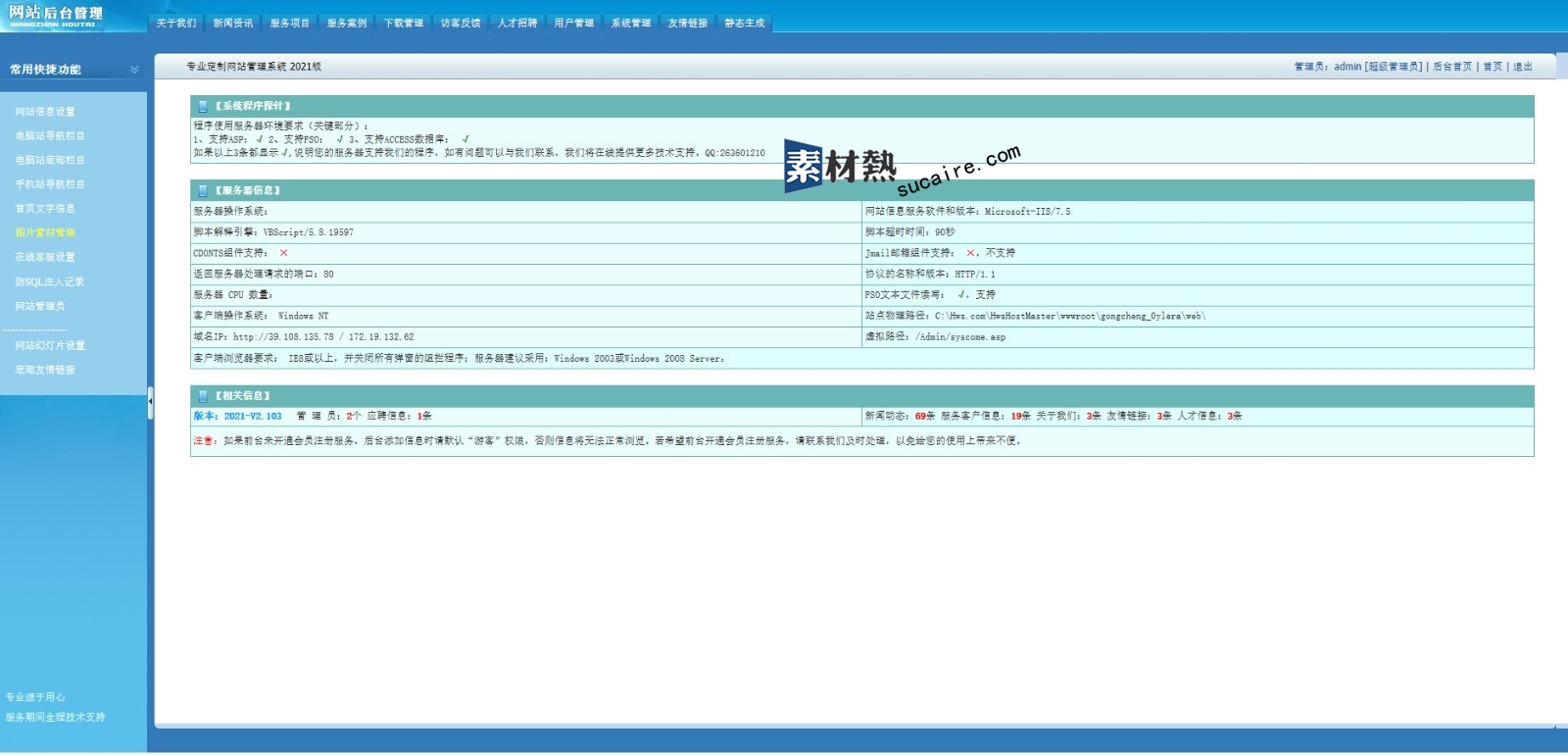Click the ASP support check mark
Image resolution: width=1568 pixels, height=755 pixels.
(260, 139)
